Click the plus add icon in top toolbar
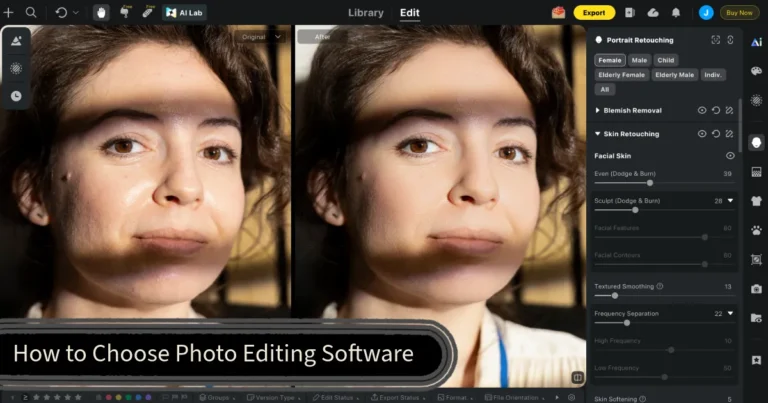768x403 pixels. pyautogui.click(x=8, y=12)
